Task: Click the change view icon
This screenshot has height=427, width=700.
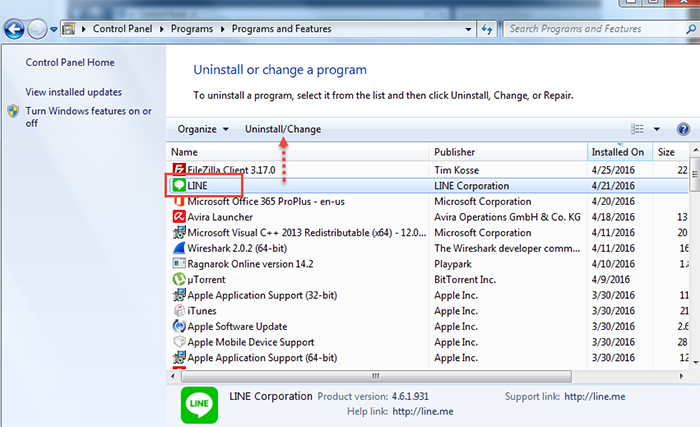Action: click(637, 129)
